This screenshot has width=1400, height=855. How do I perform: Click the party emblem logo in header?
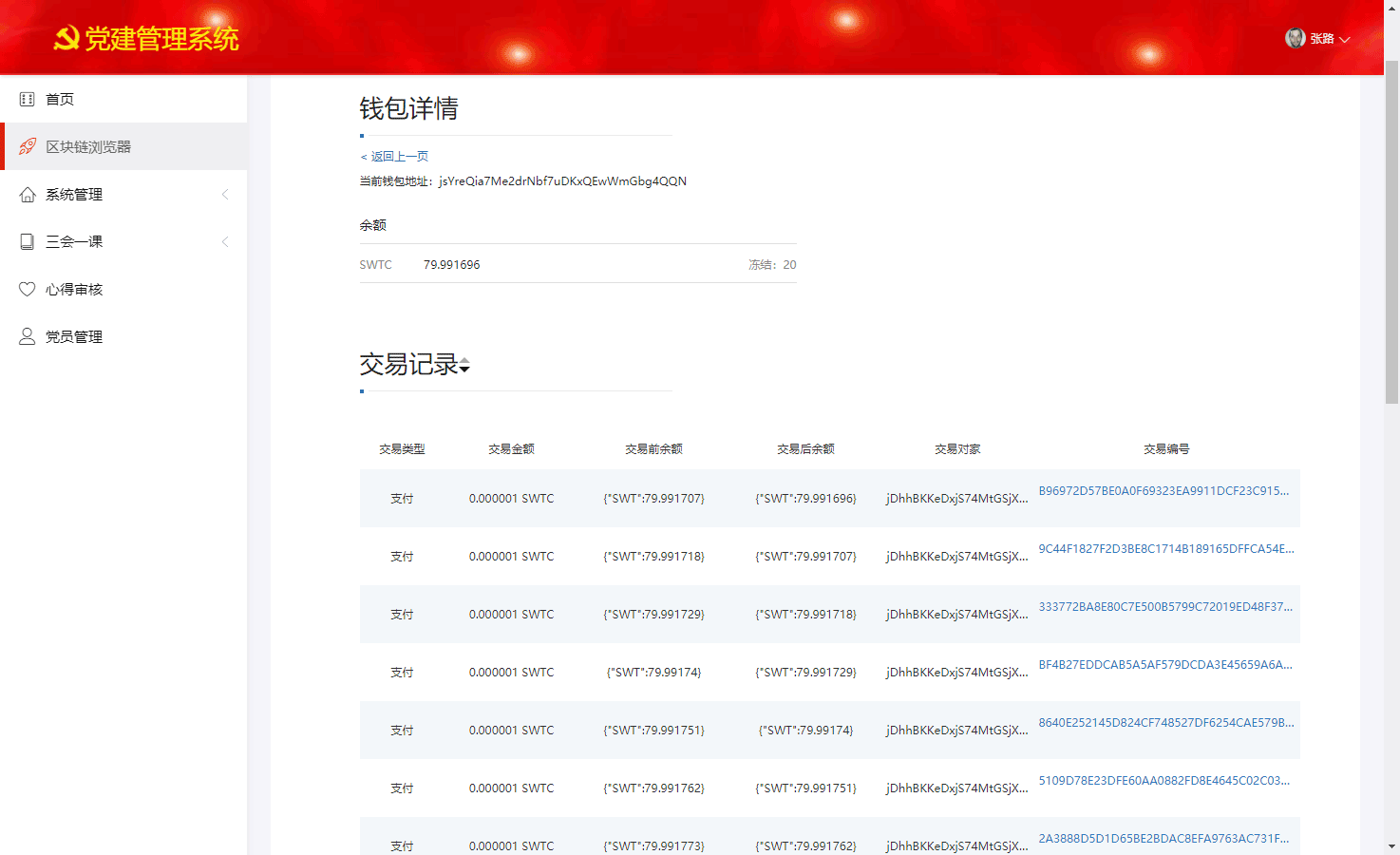(66, 39)
